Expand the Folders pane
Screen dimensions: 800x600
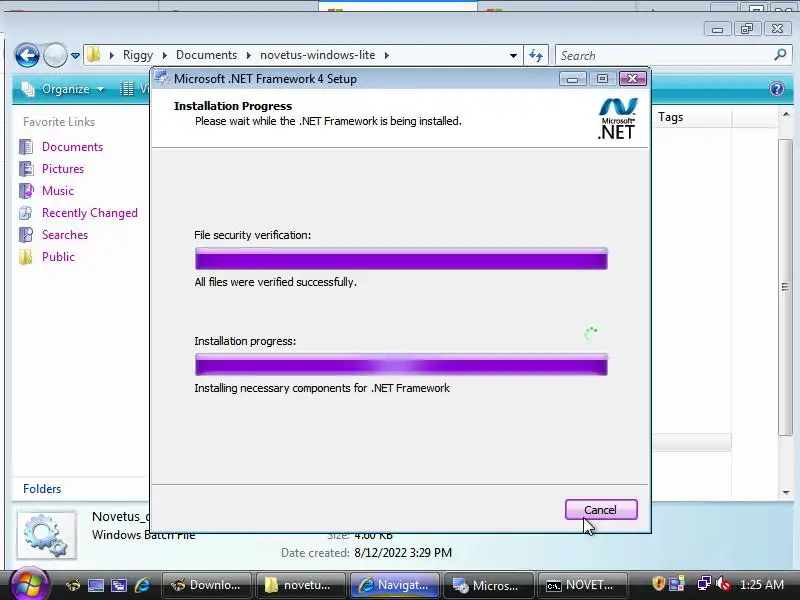(x=42, y=489)
